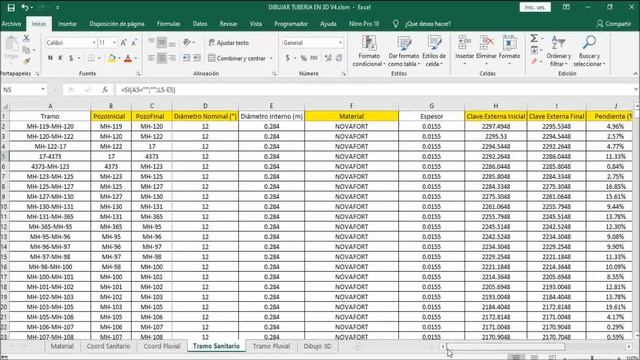Increase font size with the larger A icon

pyautogui.click(x=124, y=42)
